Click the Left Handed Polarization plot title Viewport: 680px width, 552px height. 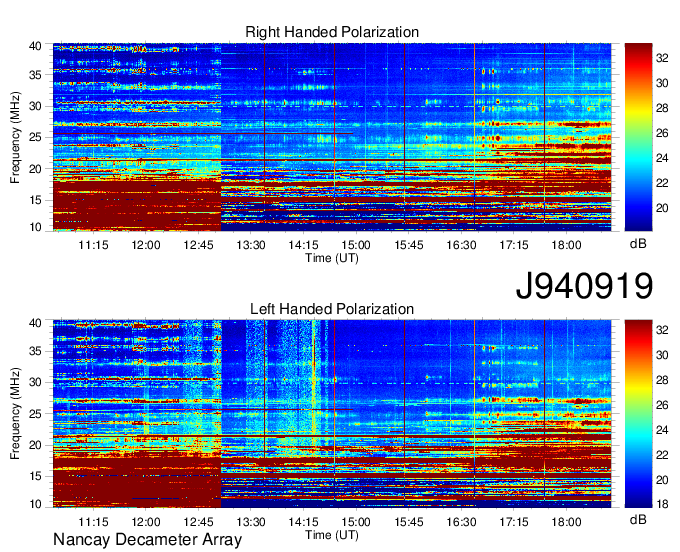pos(332,309)
